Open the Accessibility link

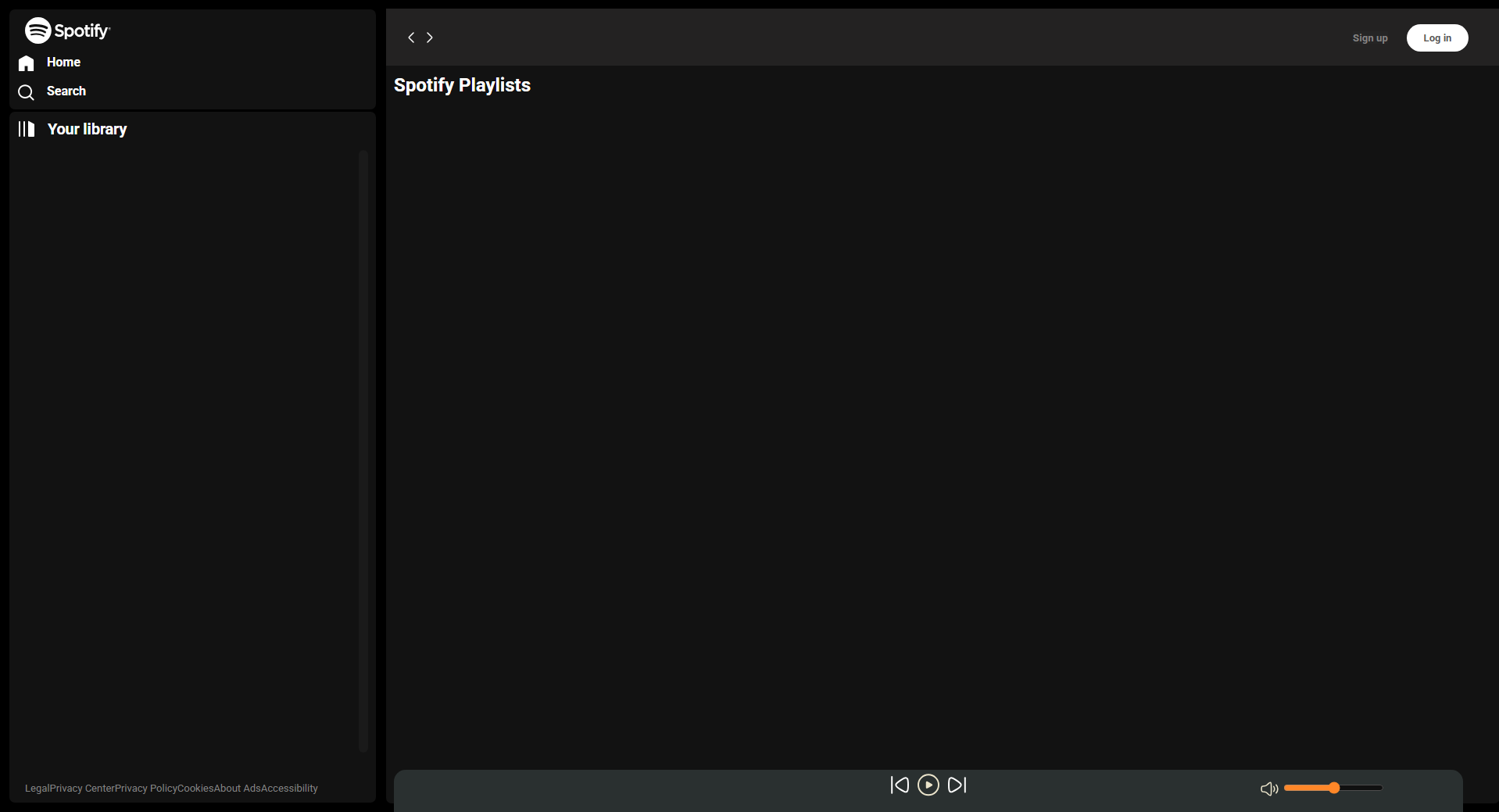coord(289,788)
